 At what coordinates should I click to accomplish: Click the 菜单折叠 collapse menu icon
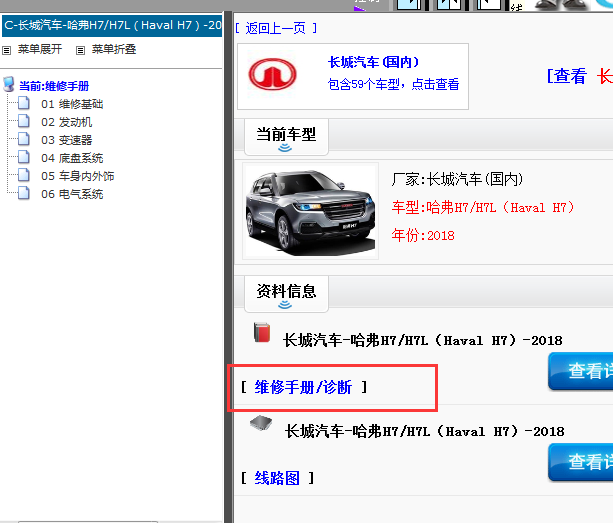pos(80,50)
